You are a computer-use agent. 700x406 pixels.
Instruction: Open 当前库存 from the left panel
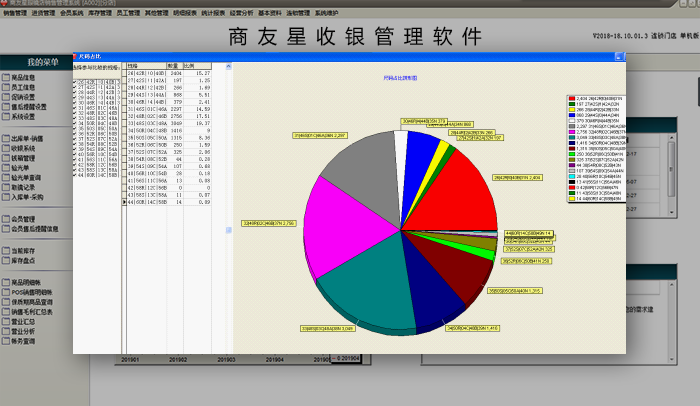[x=24, y=250]
